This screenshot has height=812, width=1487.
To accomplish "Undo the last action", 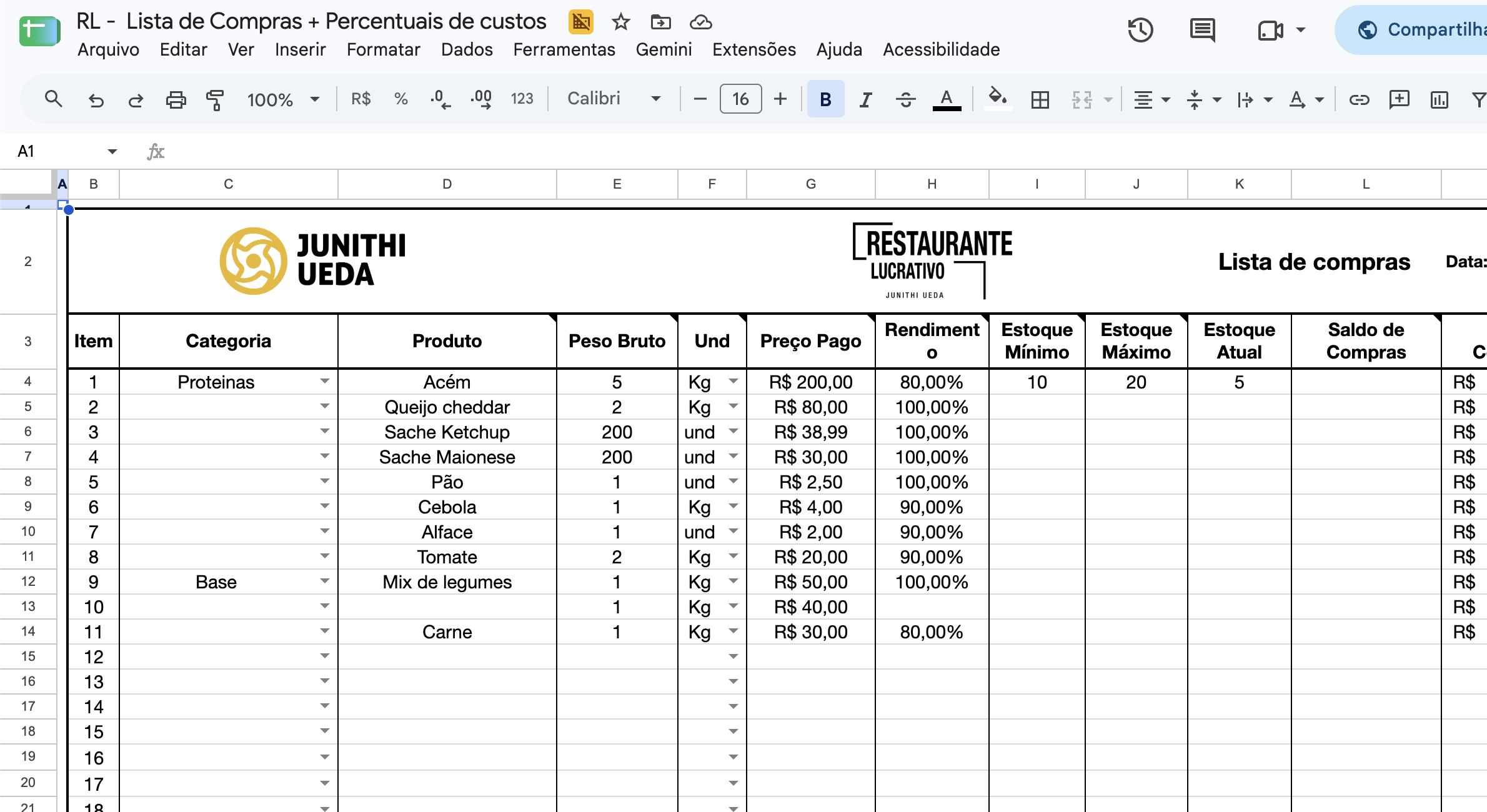I will click(x=96, y=99).
